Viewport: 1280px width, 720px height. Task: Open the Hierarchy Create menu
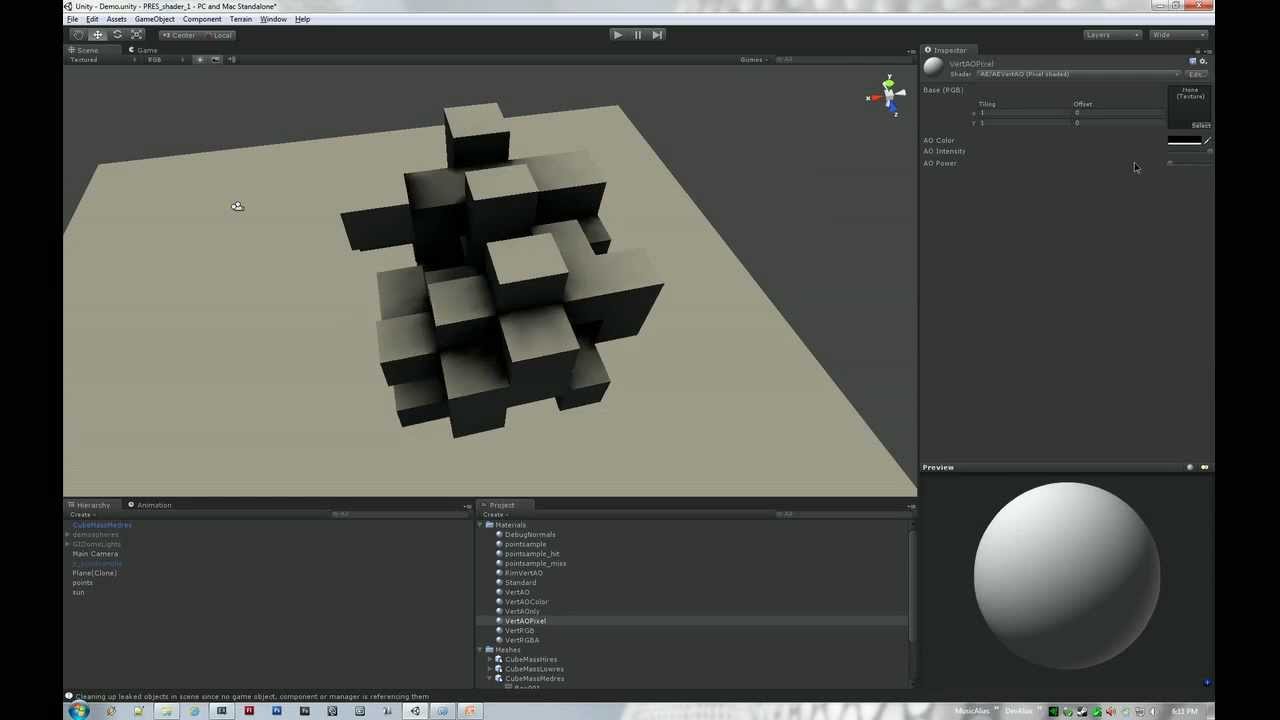pyautogui.click(x=82, y=515)
